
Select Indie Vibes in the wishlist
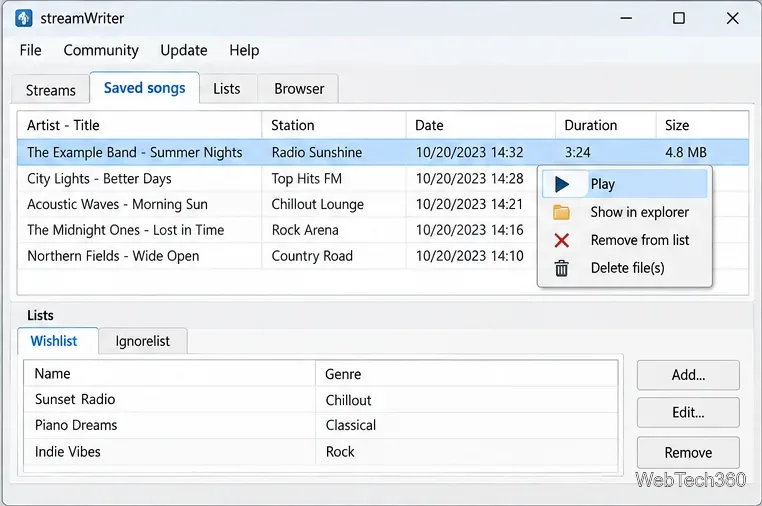coord(68,452)
